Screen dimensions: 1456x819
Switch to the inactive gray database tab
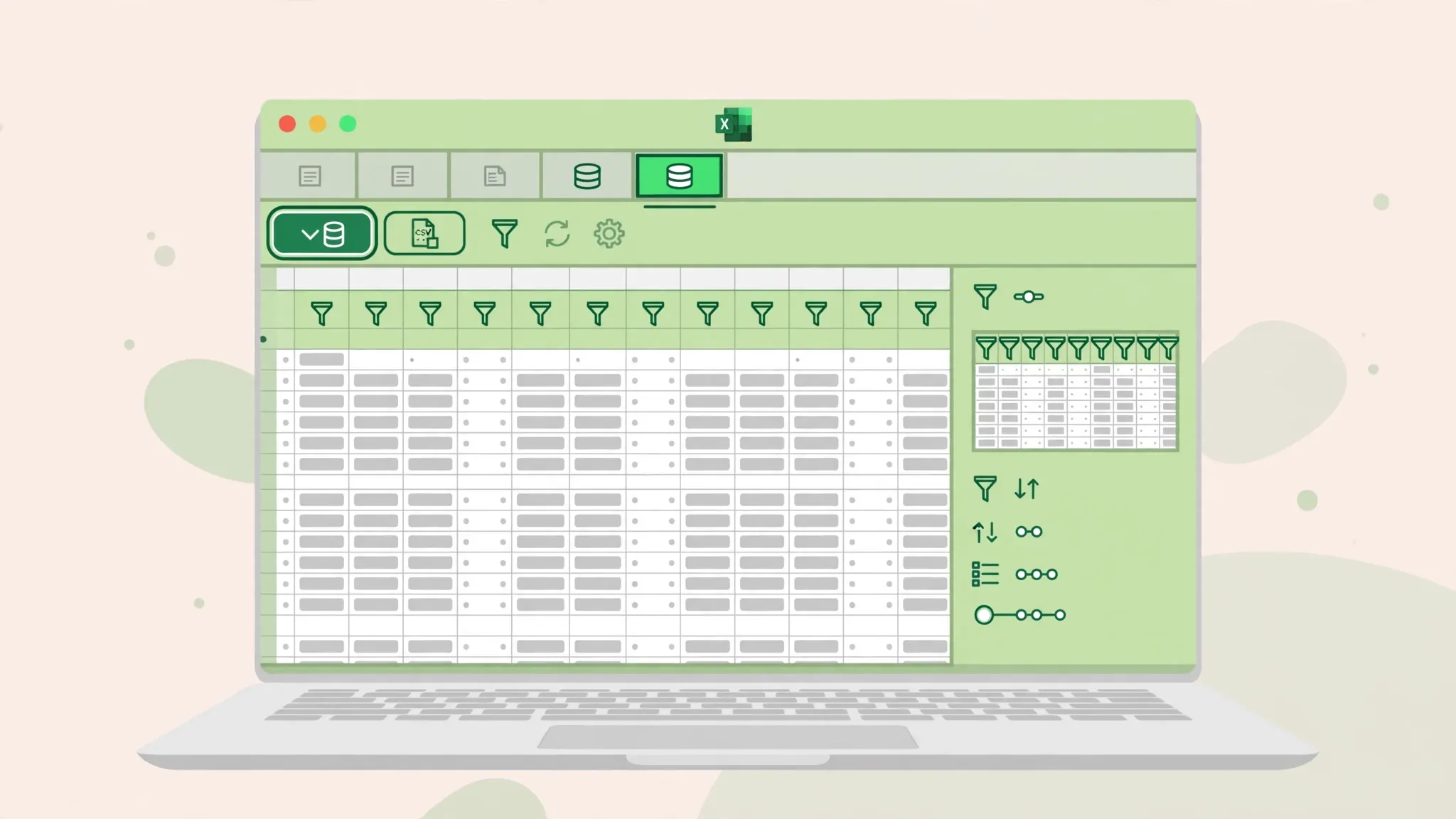[587, 176]
